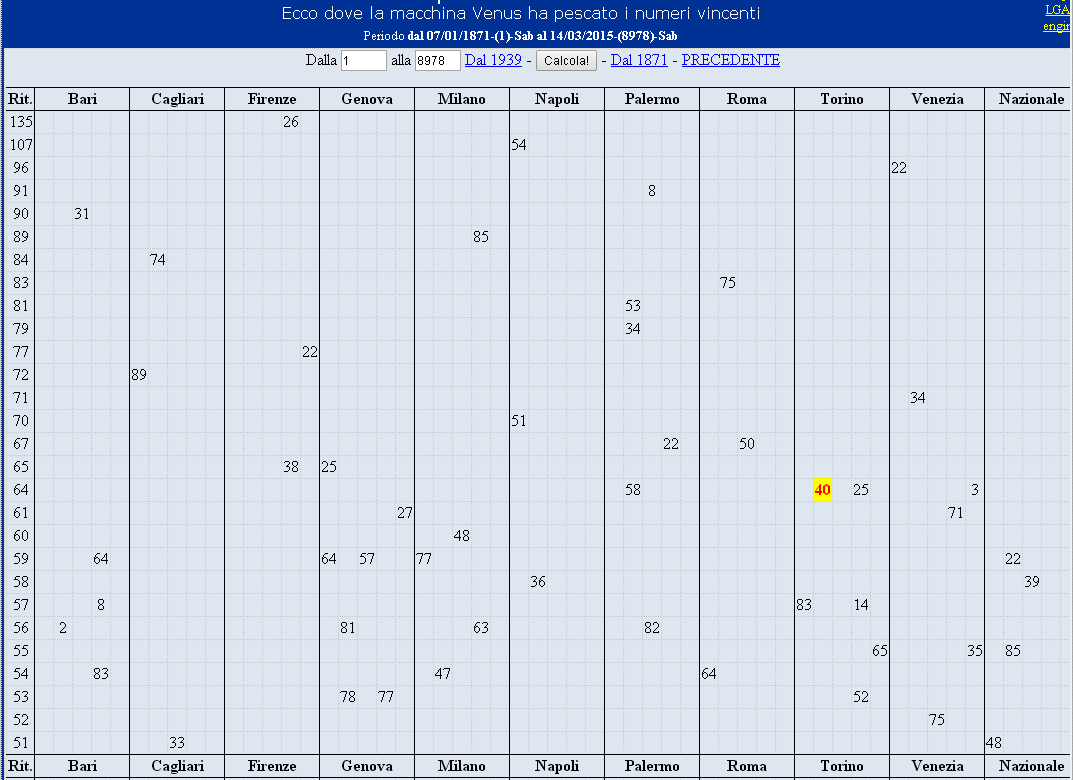Select number 82 in Palermo row 56
The width and height of the screenshot is (1073, 780).
tap(652, 628)
